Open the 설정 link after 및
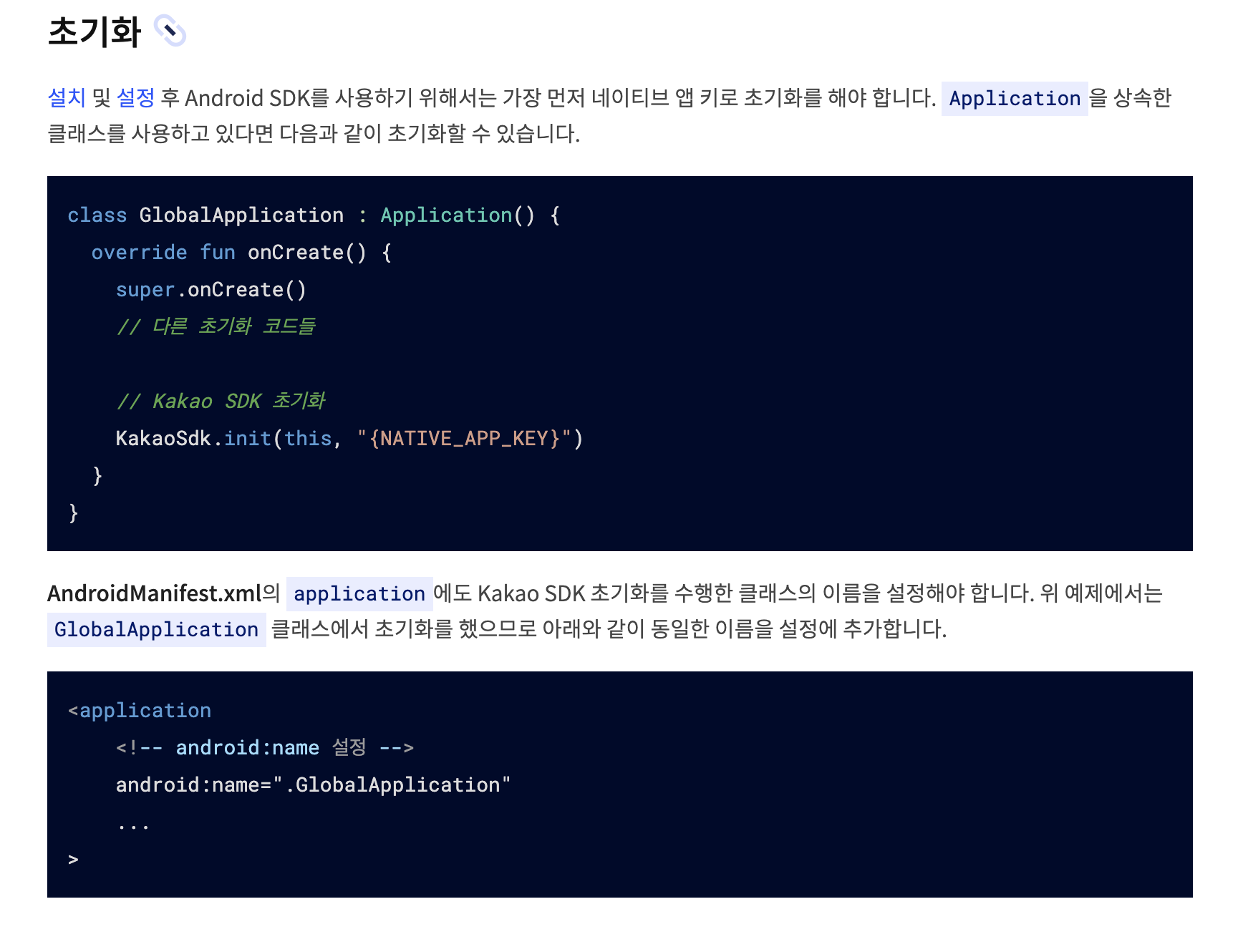1243x952 pixels. [x=135, y=97]
